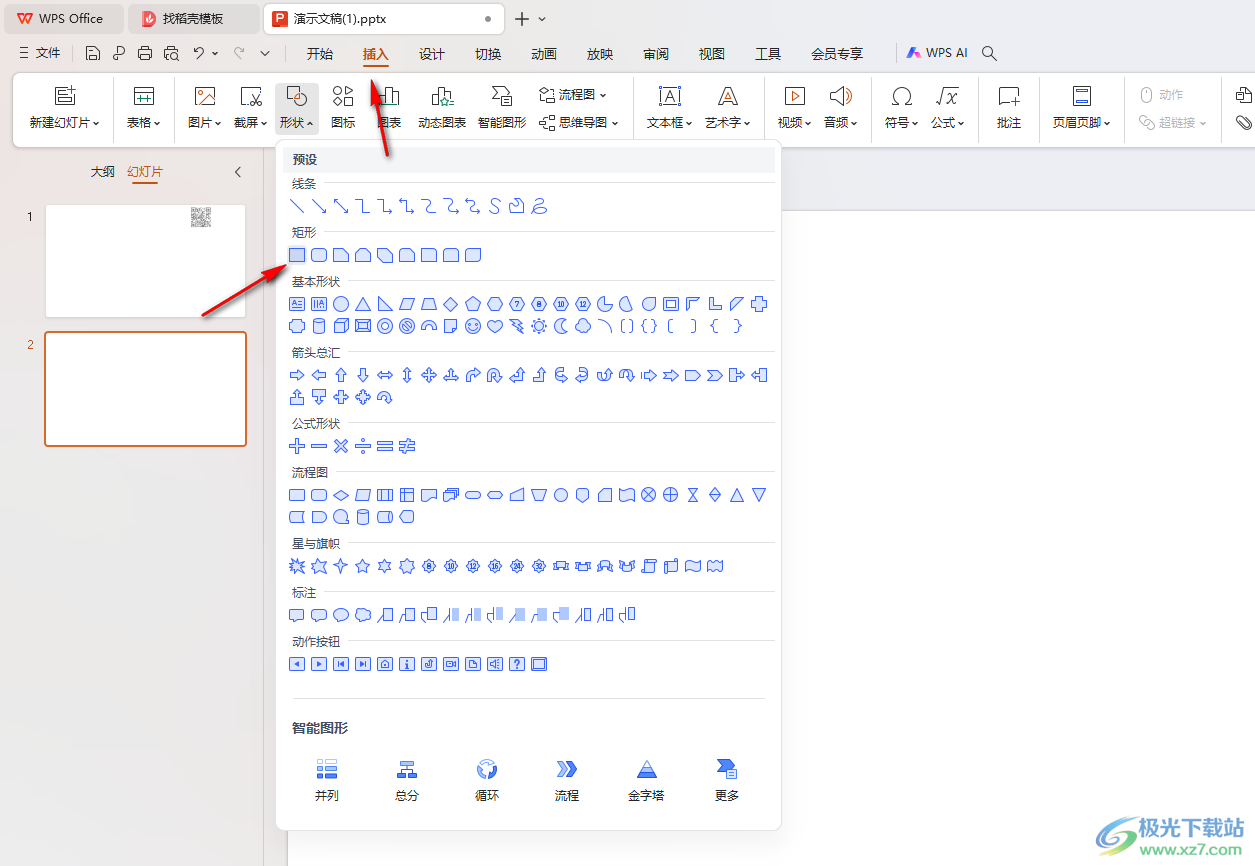Viewport: 1255px width, 866px height.
Task: Open Header and Footer (页眉页脚)
Action: coord(1082,108)
